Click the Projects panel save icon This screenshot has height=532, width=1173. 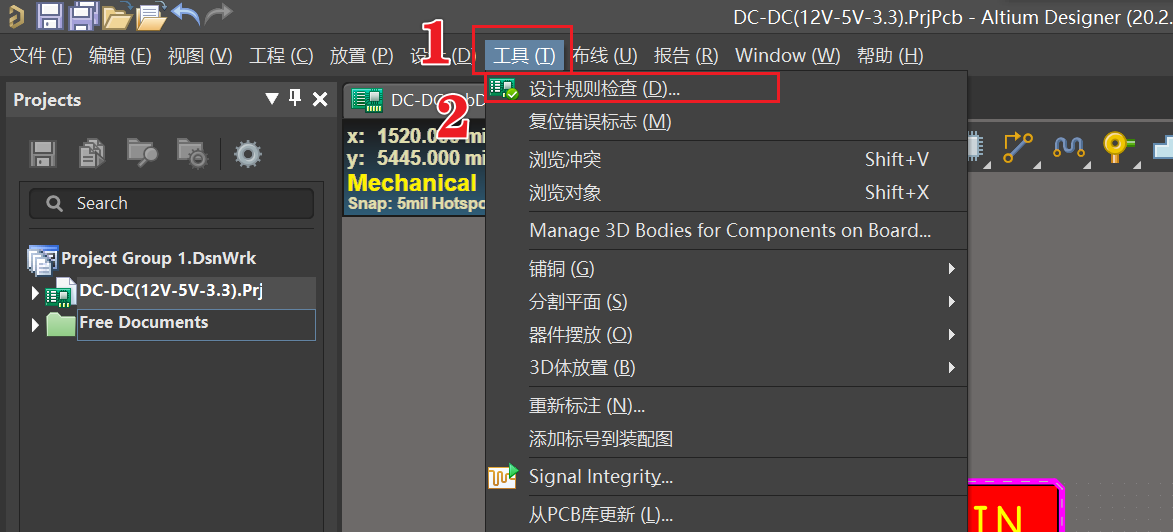coord(43,154)
